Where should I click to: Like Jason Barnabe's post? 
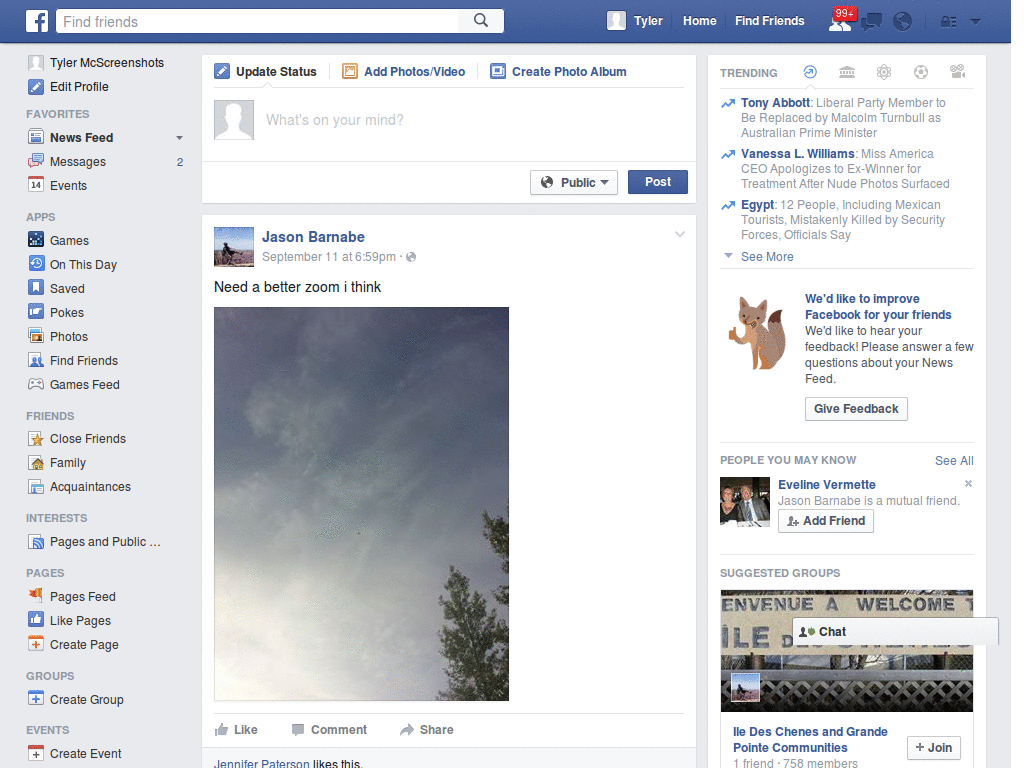tap(236, 729)
